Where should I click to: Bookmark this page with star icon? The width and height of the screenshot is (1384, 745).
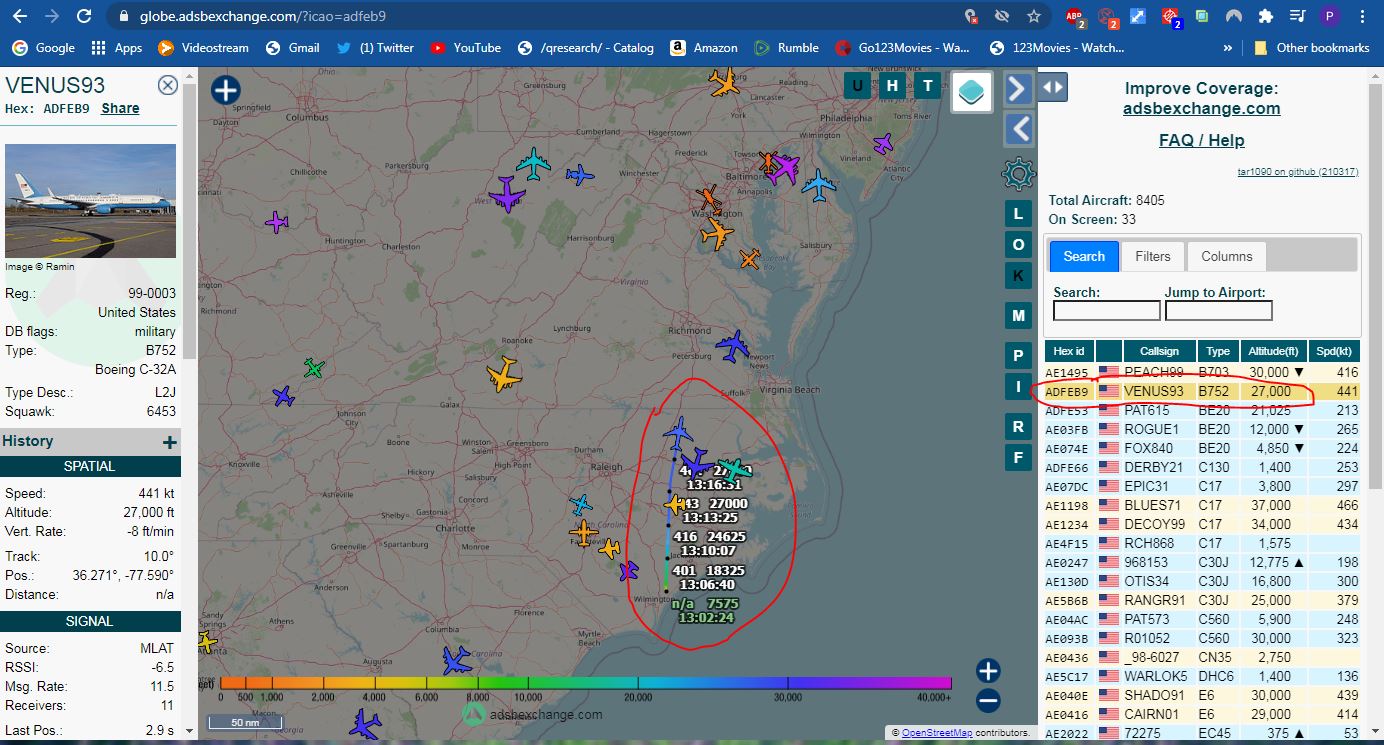tap(1033, 16)
